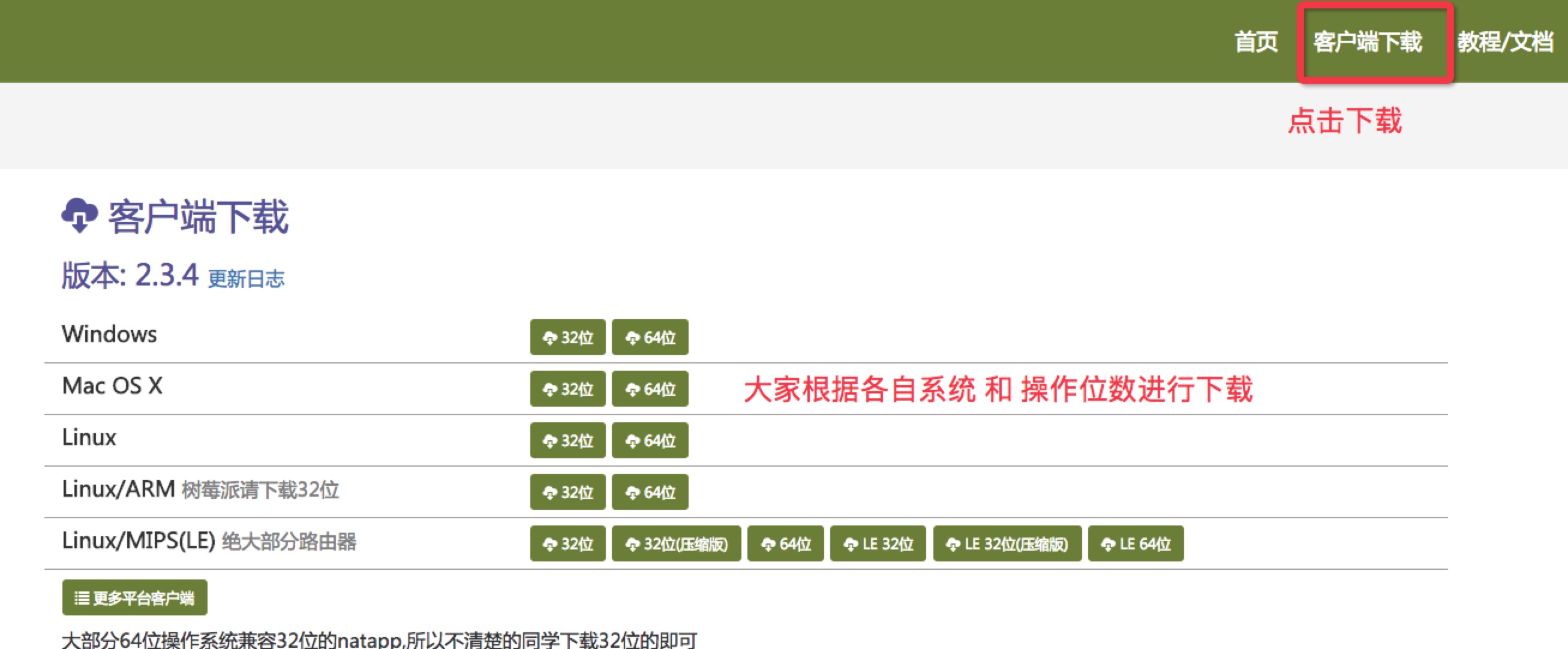
Task: Download Linux/MIPS 64位 non-LE client
Action: click(x=785, y=543)
